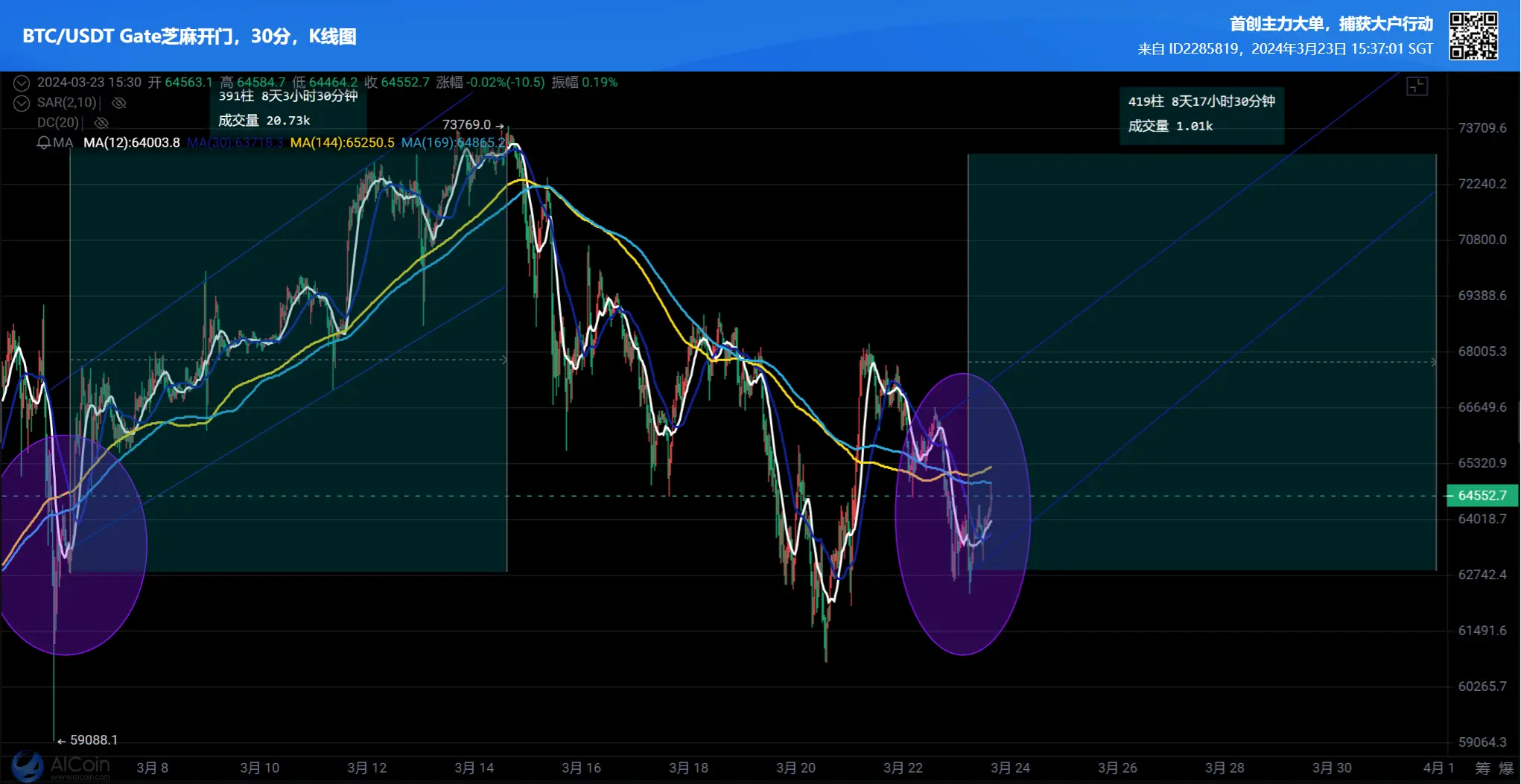
Task: Click the 3月 30 date label
Action: point(1333,768)
